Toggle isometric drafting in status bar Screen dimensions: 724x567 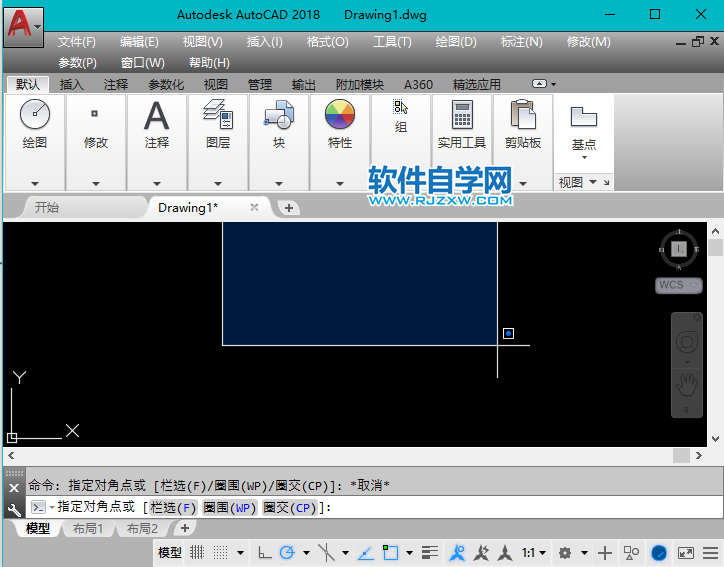326,552
